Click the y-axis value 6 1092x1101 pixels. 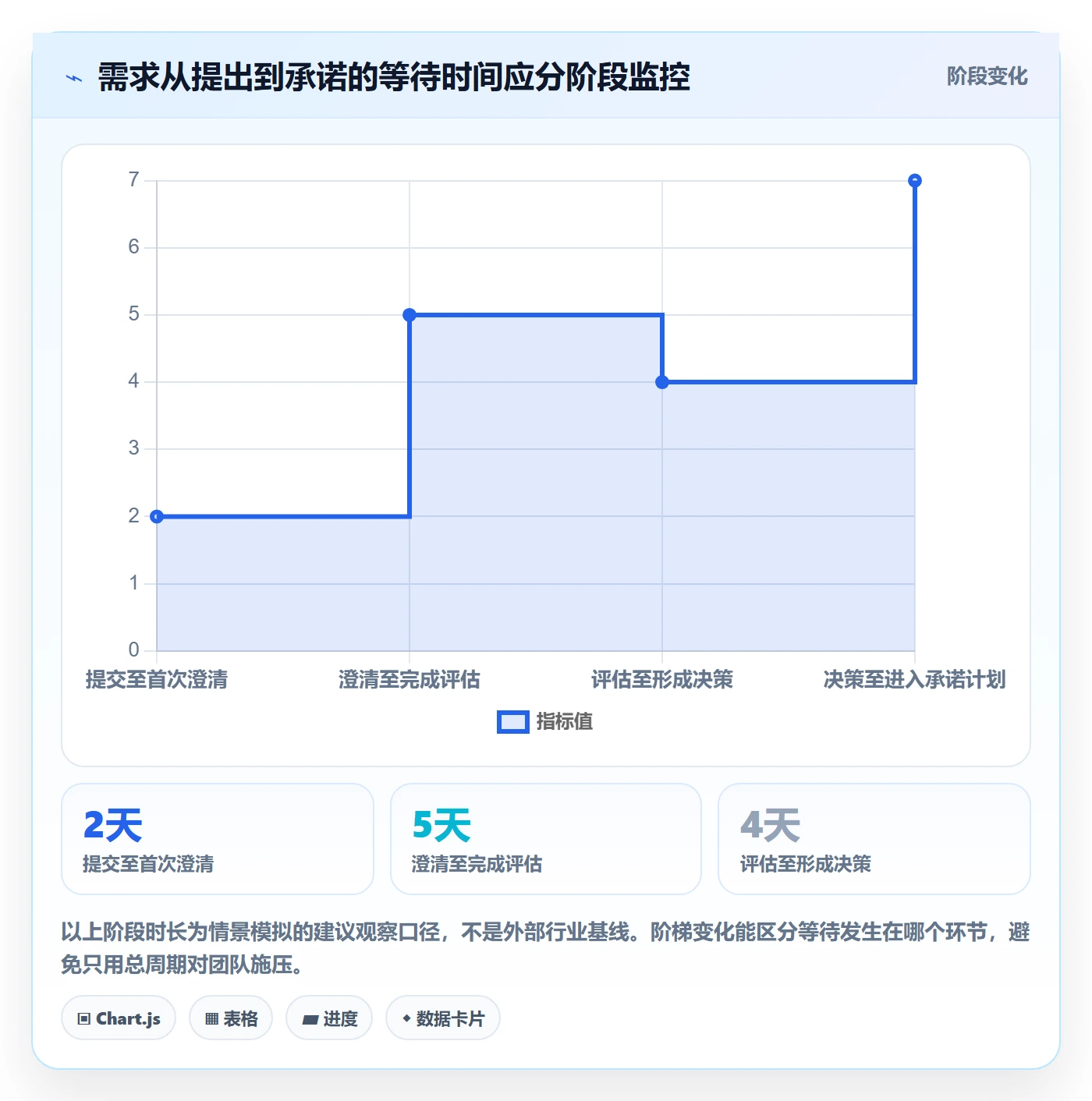[x=134, y=247]
